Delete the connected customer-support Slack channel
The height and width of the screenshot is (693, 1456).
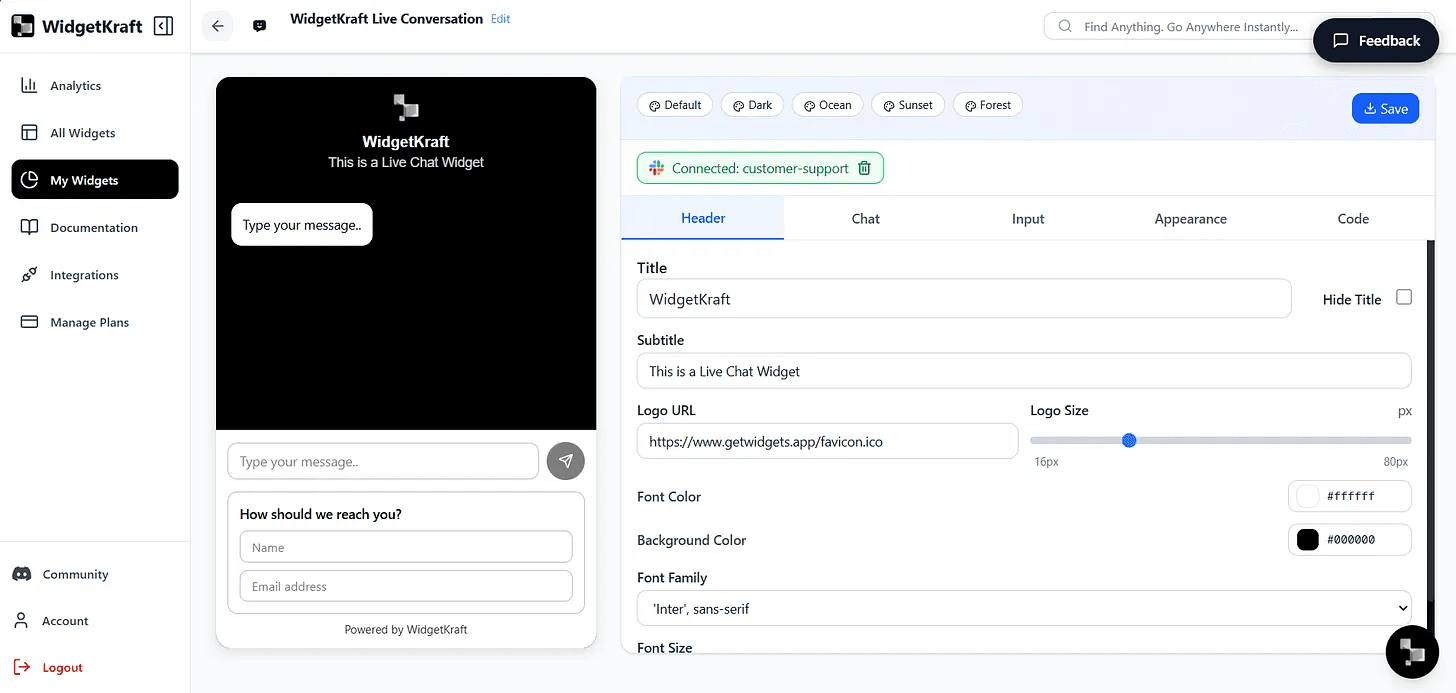click(x=864, y=168)
